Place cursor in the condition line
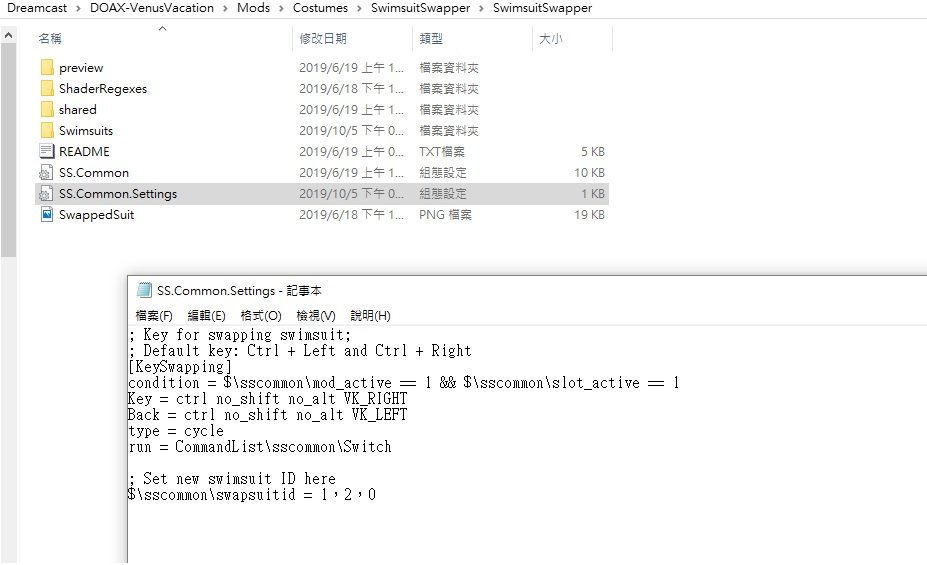 pyautogui.click(x=403, y=382)
